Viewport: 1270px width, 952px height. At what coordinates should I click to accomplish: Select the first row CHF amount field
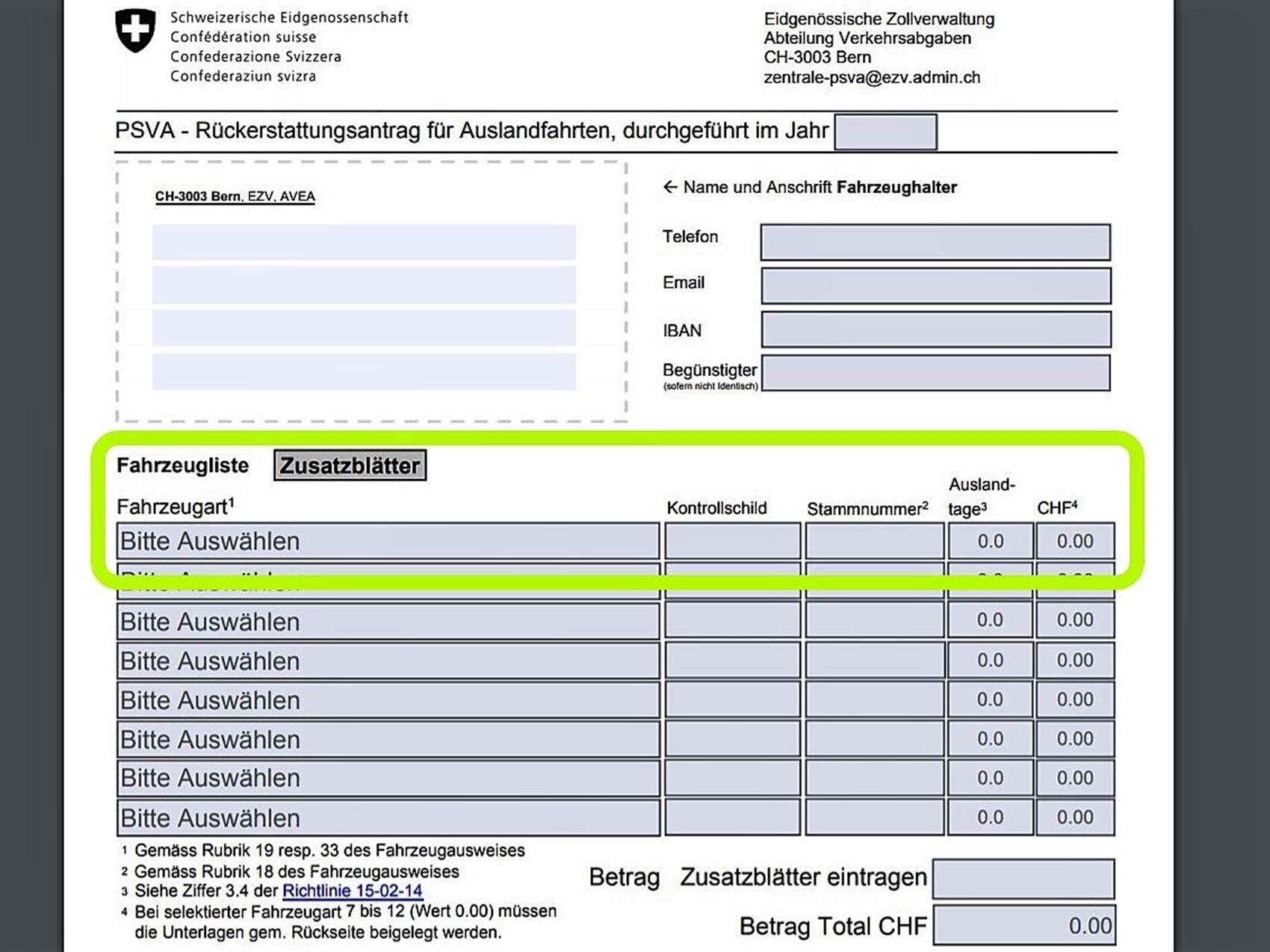pyautogui.click(x=1074, y=541)
